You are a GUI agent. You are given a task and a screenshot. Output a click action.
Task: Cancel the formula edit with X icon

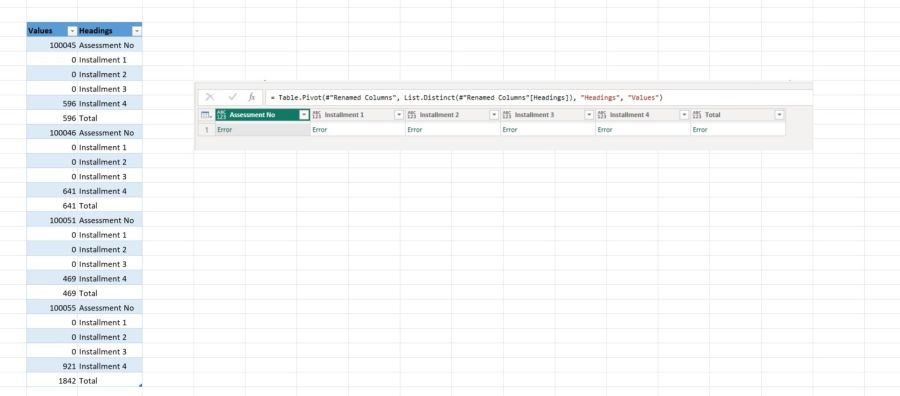point(210,98)
